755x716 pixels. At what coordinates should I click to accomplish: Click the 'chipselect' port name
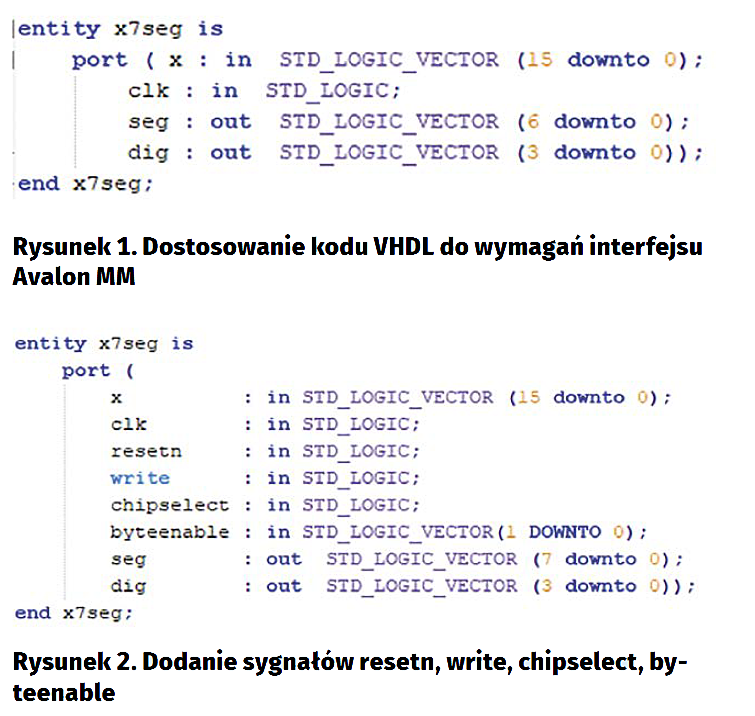tap(169, 505)
